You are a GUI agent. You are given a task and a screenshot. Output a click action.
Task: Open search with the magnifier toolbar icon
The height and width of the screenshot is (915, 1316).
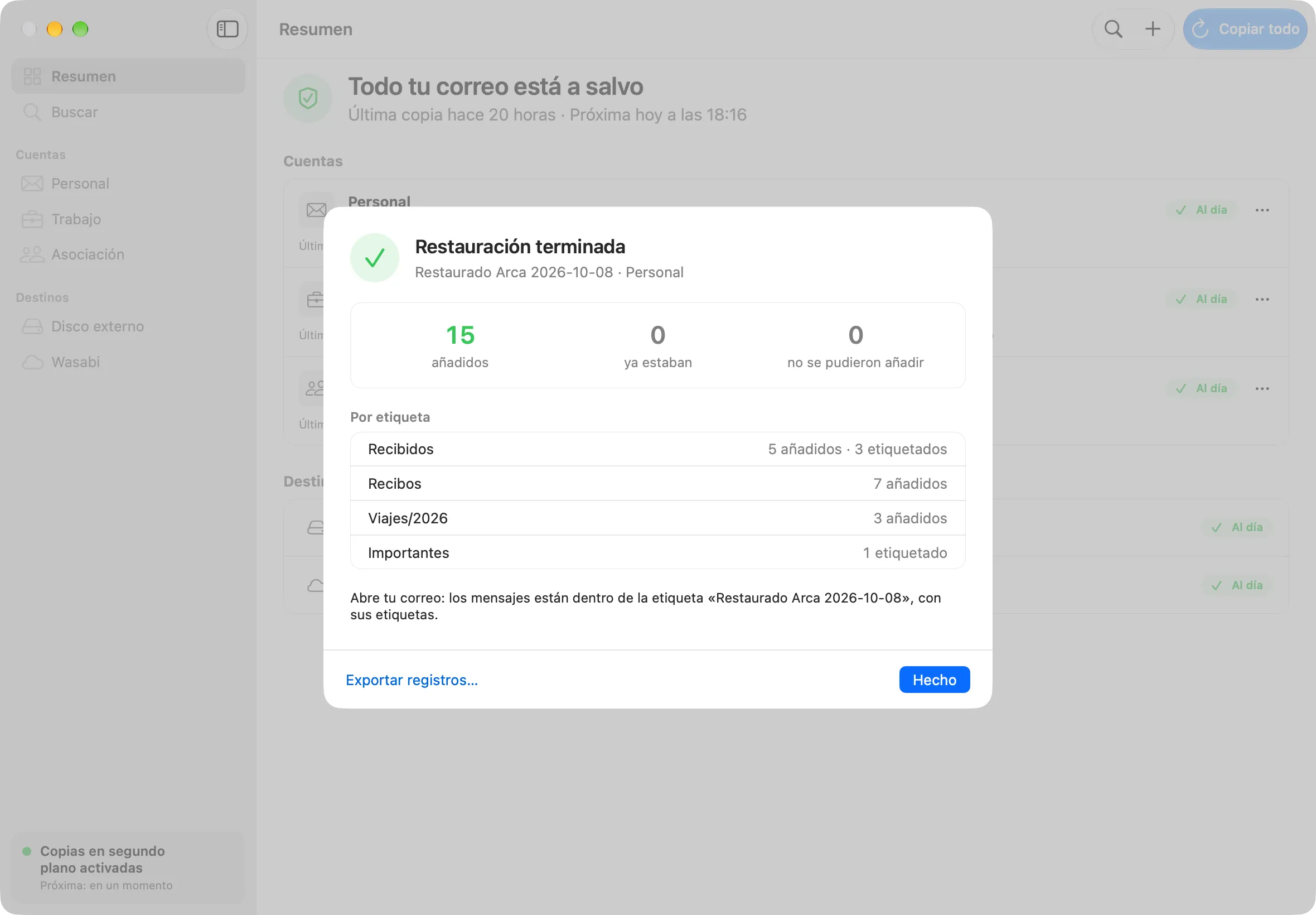(1113, 28)
